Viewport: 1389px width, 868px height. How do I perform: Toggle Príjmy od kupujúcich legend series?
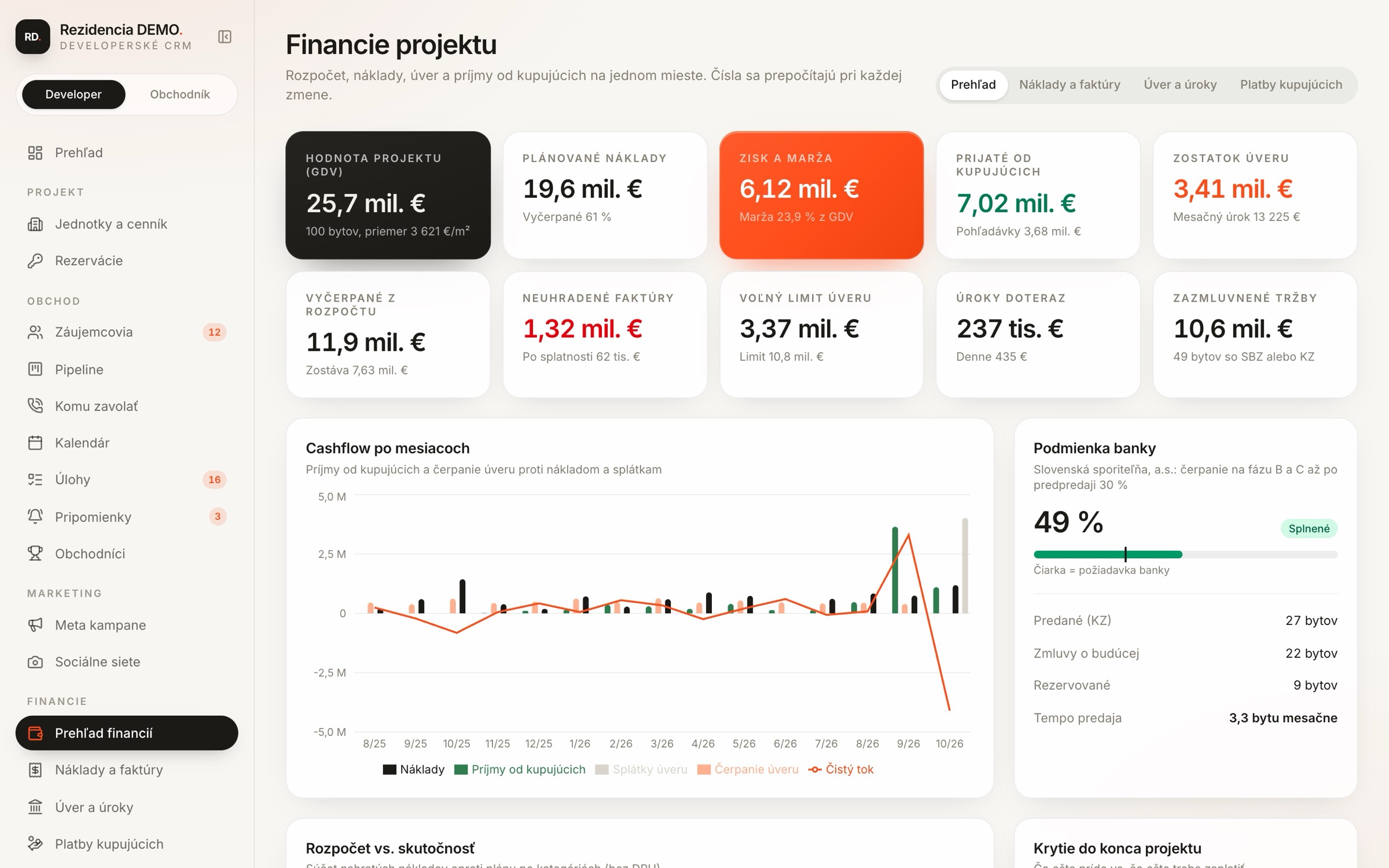(x=520, y=770)
